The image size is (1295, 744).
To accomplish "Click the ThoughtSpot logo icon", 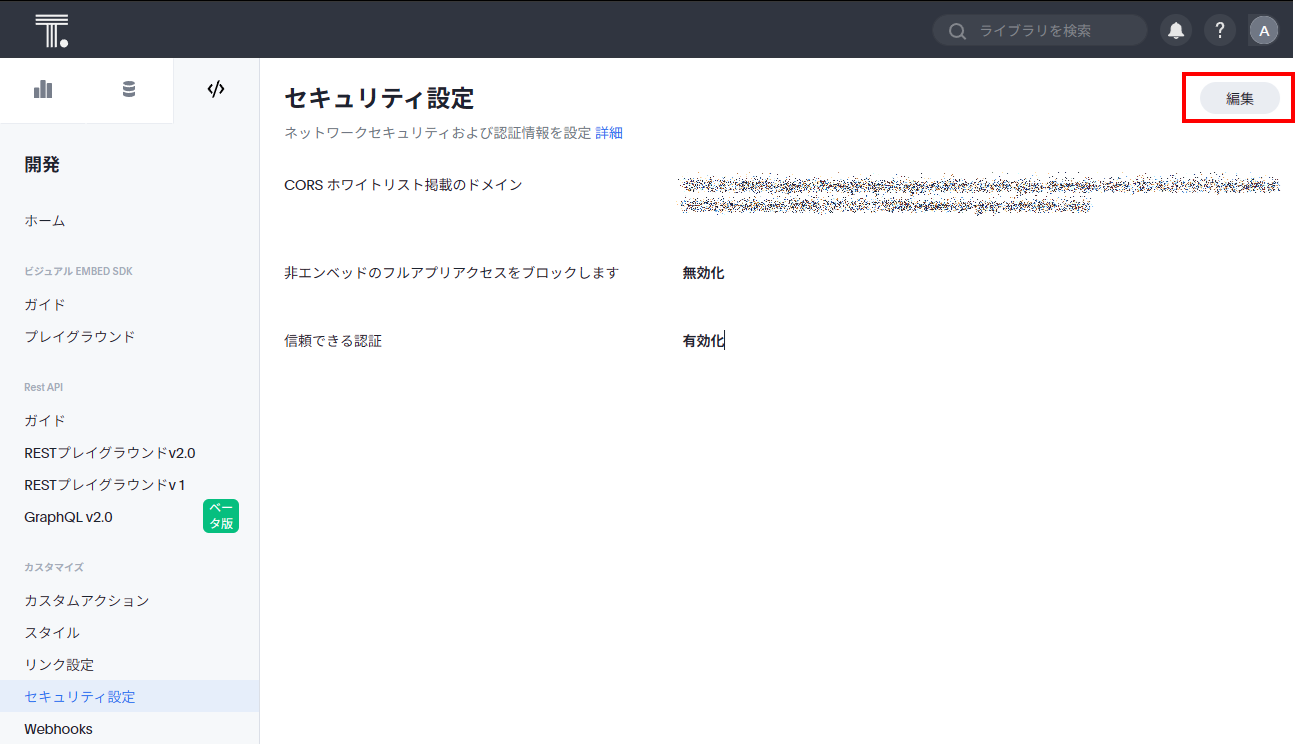I will pos(51,30).
